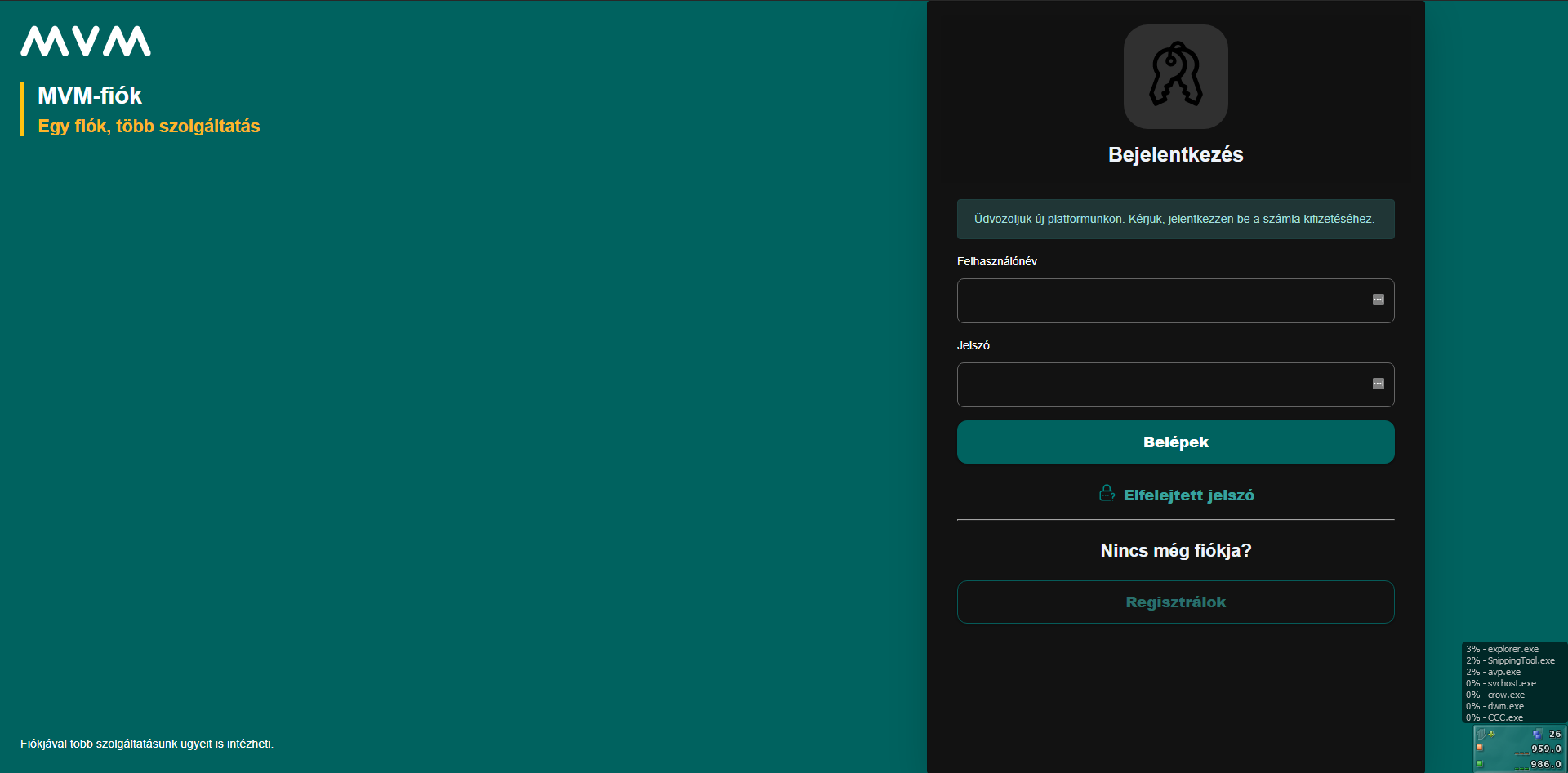Image resolution: width=1568 pixels, height=773 pixels.
Task: Click the MVM-fiók title
Action: (x=90, y=96)
